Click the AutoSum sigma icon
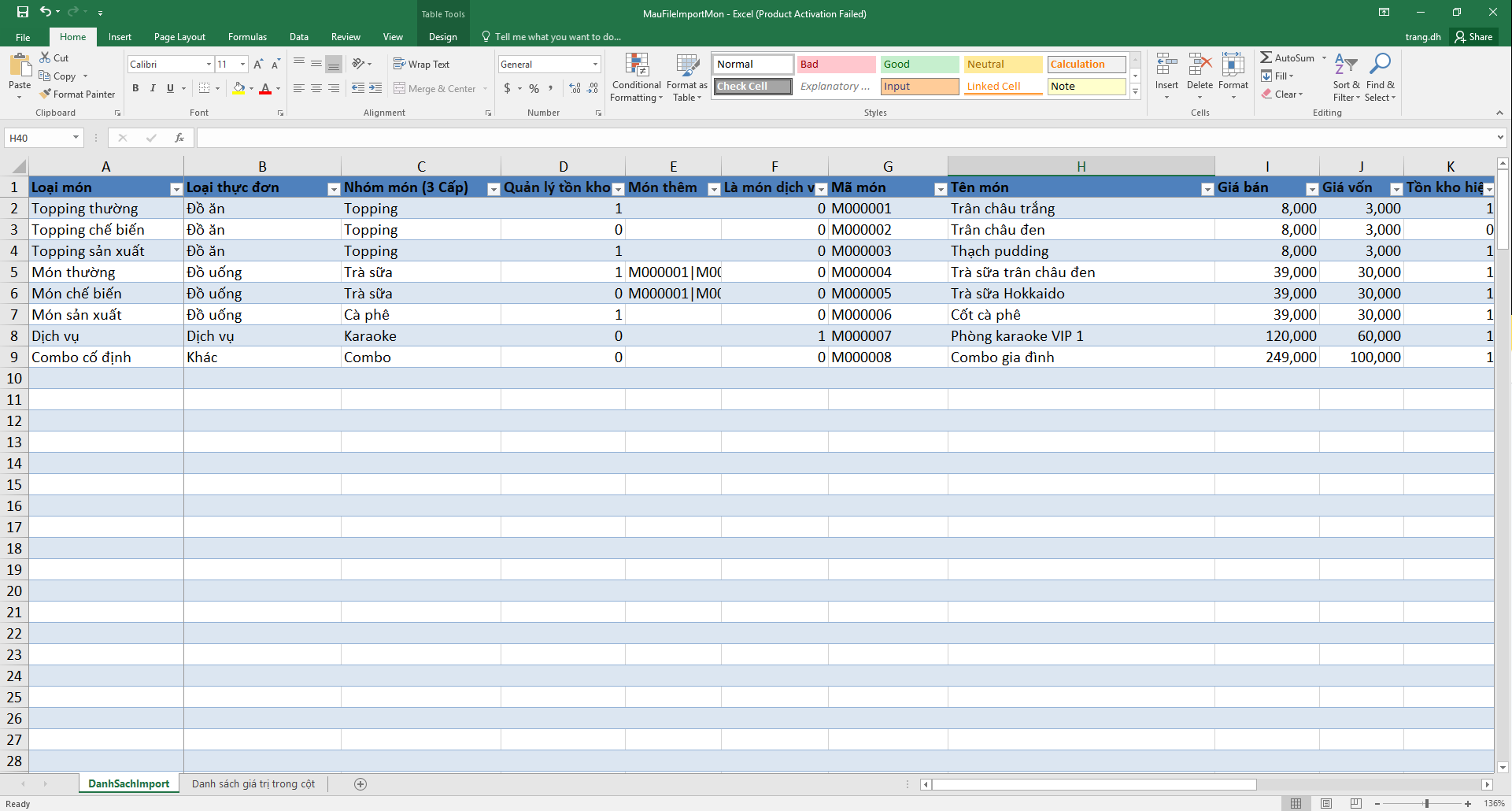 (x=1266, y=57)
